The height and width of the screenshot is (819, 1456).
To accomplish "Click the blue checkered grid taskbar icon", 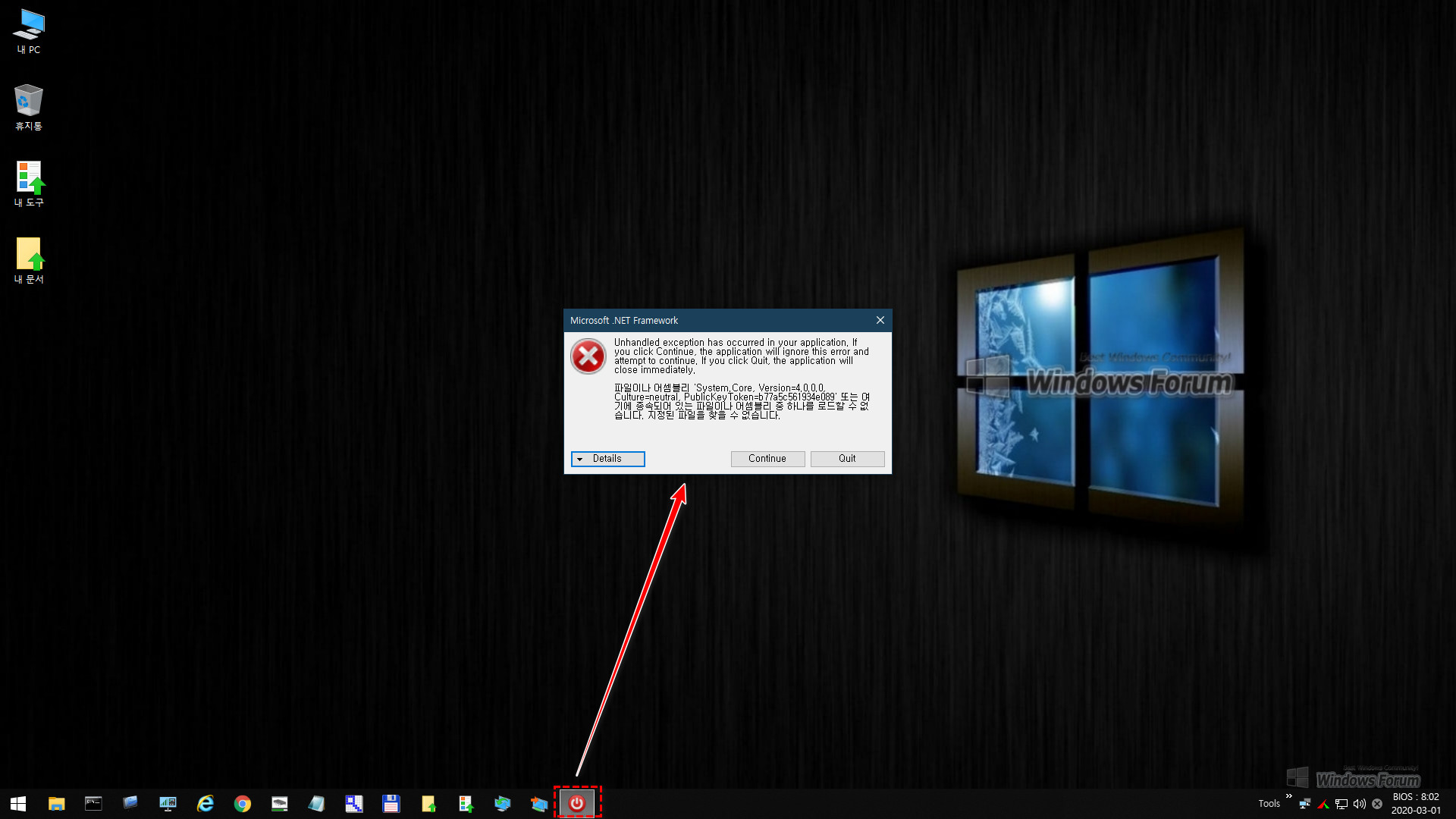I will (x=354, y=803).
